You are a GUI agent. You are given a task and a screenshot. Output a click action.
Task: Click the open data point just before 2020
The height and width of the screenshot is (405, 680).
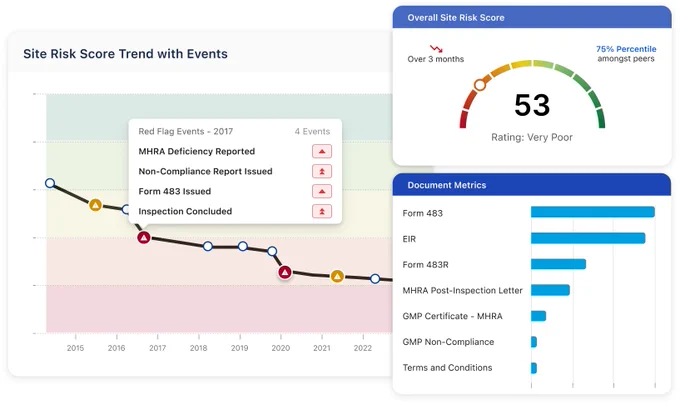pyautogui.click(x=272, y=251)
